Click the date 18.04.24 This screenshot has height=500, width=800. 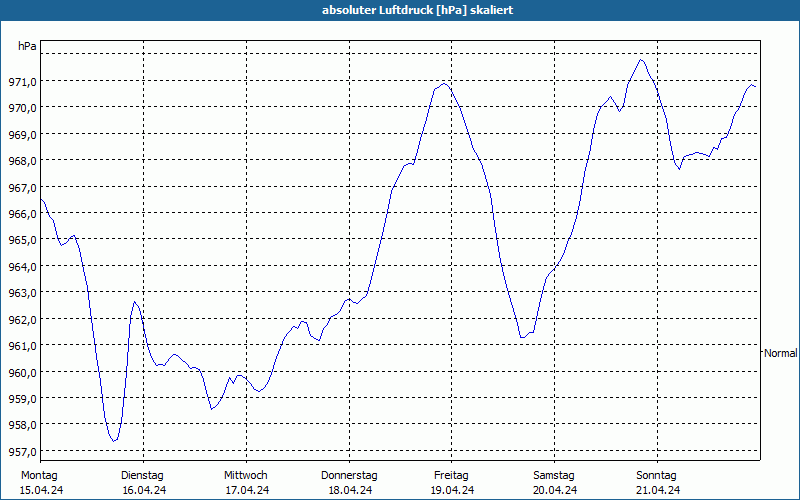(x=350, y=490)
